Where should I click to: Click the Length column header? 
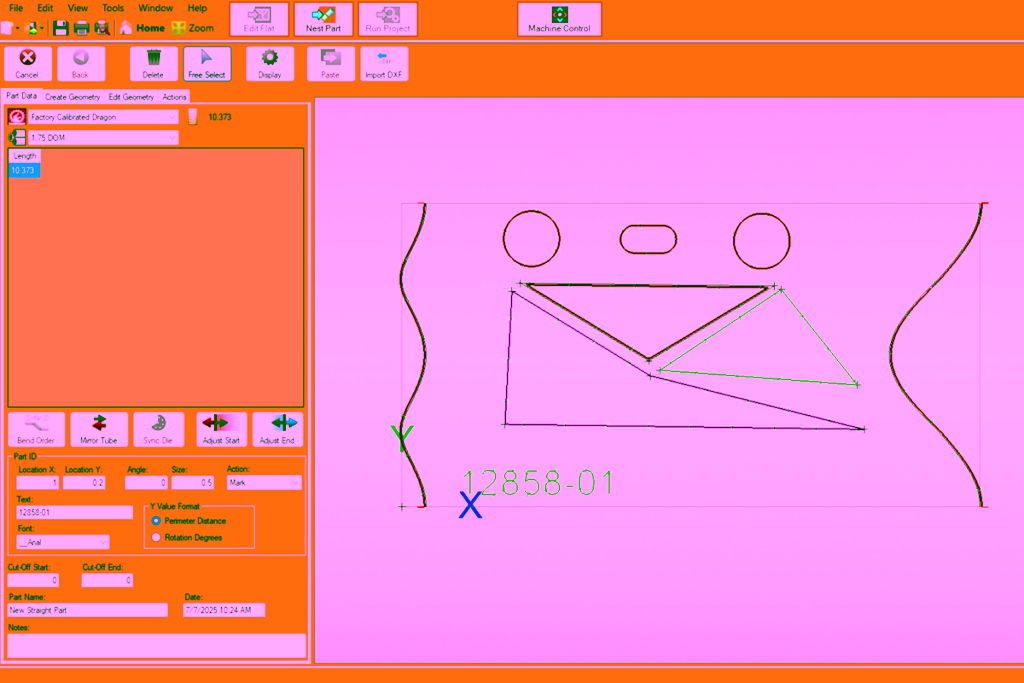tap(25, 156)
